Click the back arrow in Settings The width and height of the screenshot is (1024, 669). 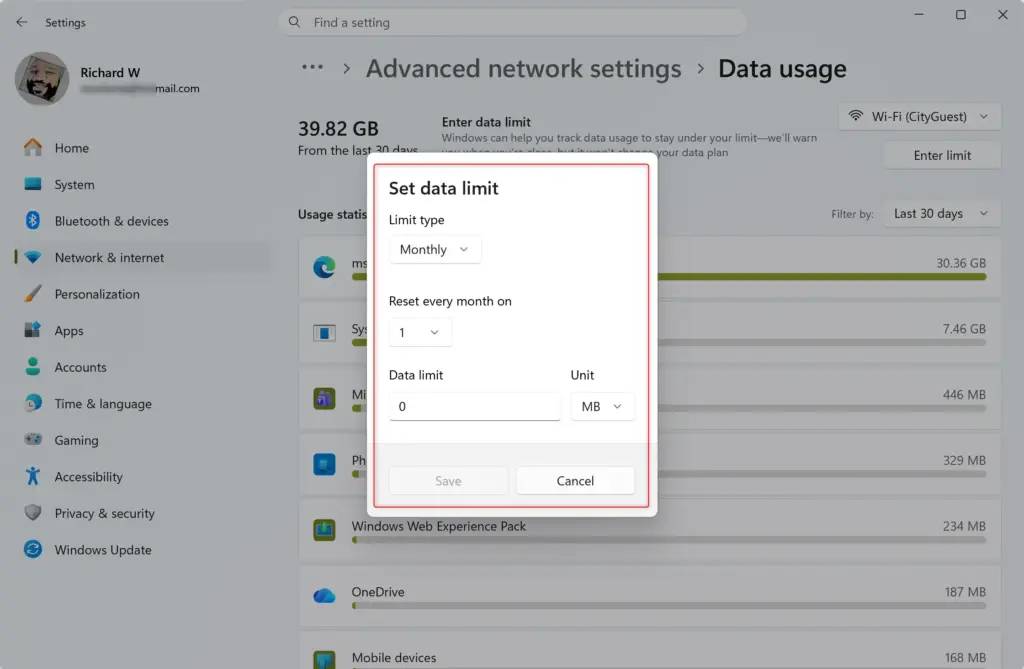pos(22,22)
